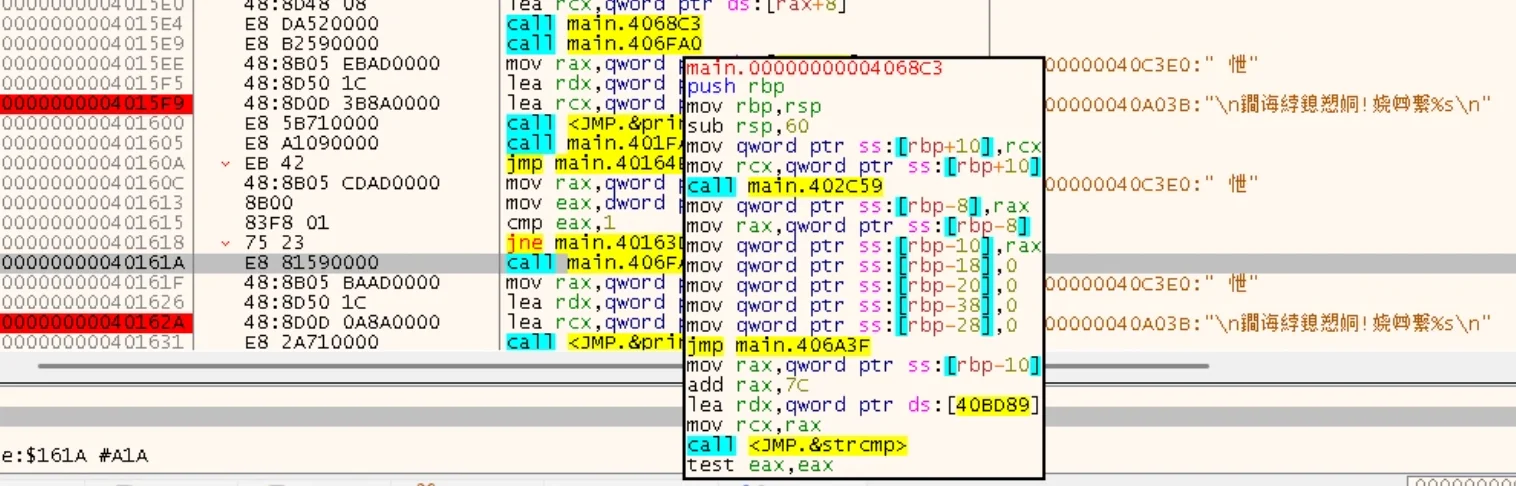
Task: Click opcode bytes E8 5B710000
Action: click(x=312, y=123)
